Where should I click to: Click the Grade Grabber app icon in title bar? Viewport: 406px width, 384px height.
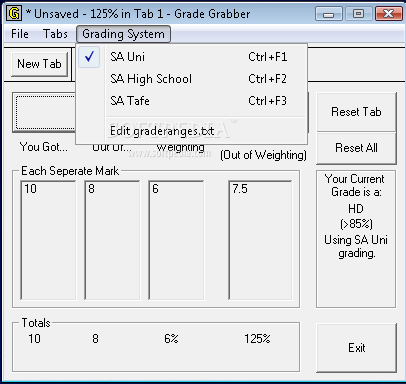[14, 14]
